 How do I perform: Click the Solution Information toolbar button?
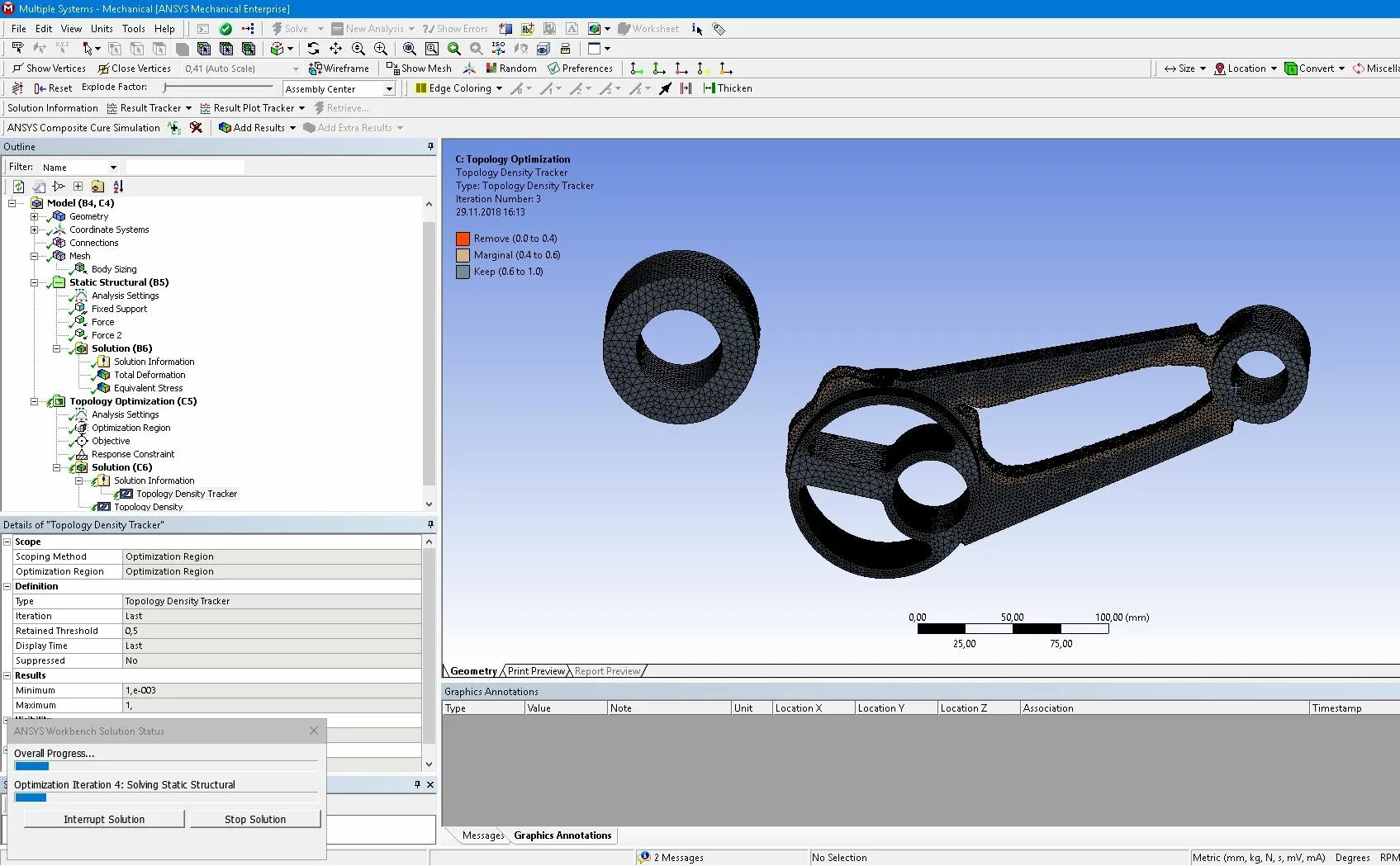point(53,108)
